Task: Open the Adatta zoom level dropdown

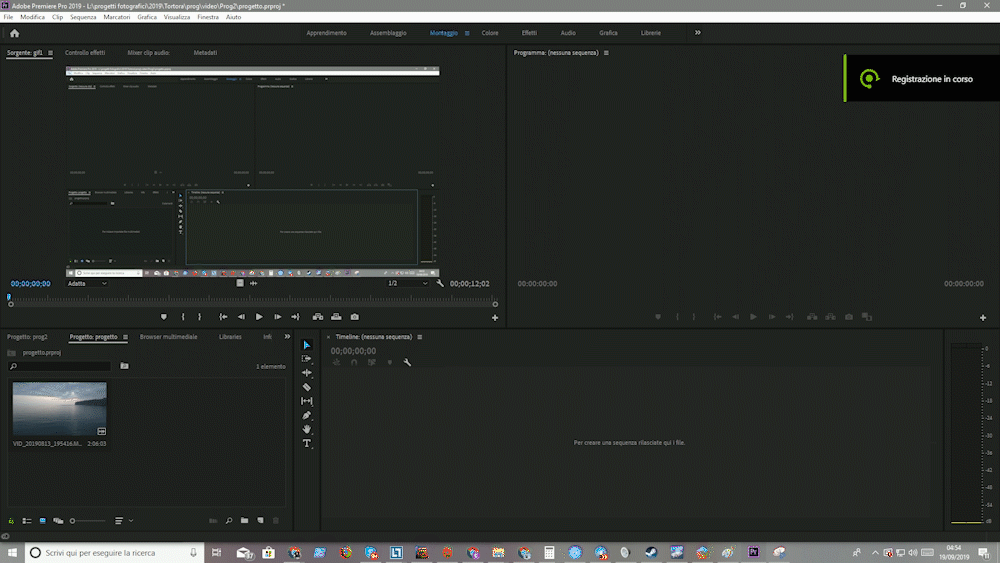Action: coord(87,283)
